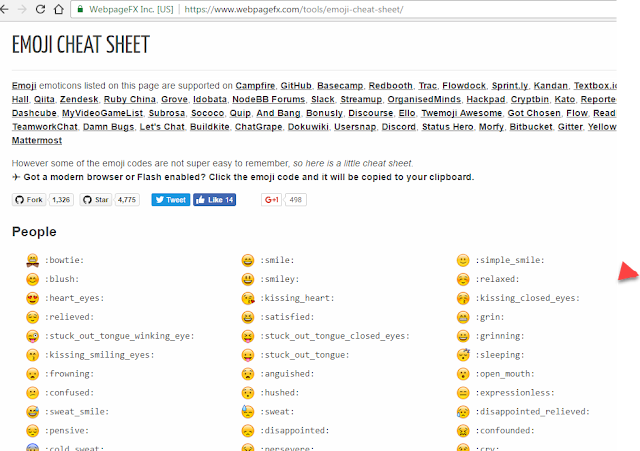Click the confused emoji face
640x451 pixels.
pyautogui.click(x=32, y=393)
